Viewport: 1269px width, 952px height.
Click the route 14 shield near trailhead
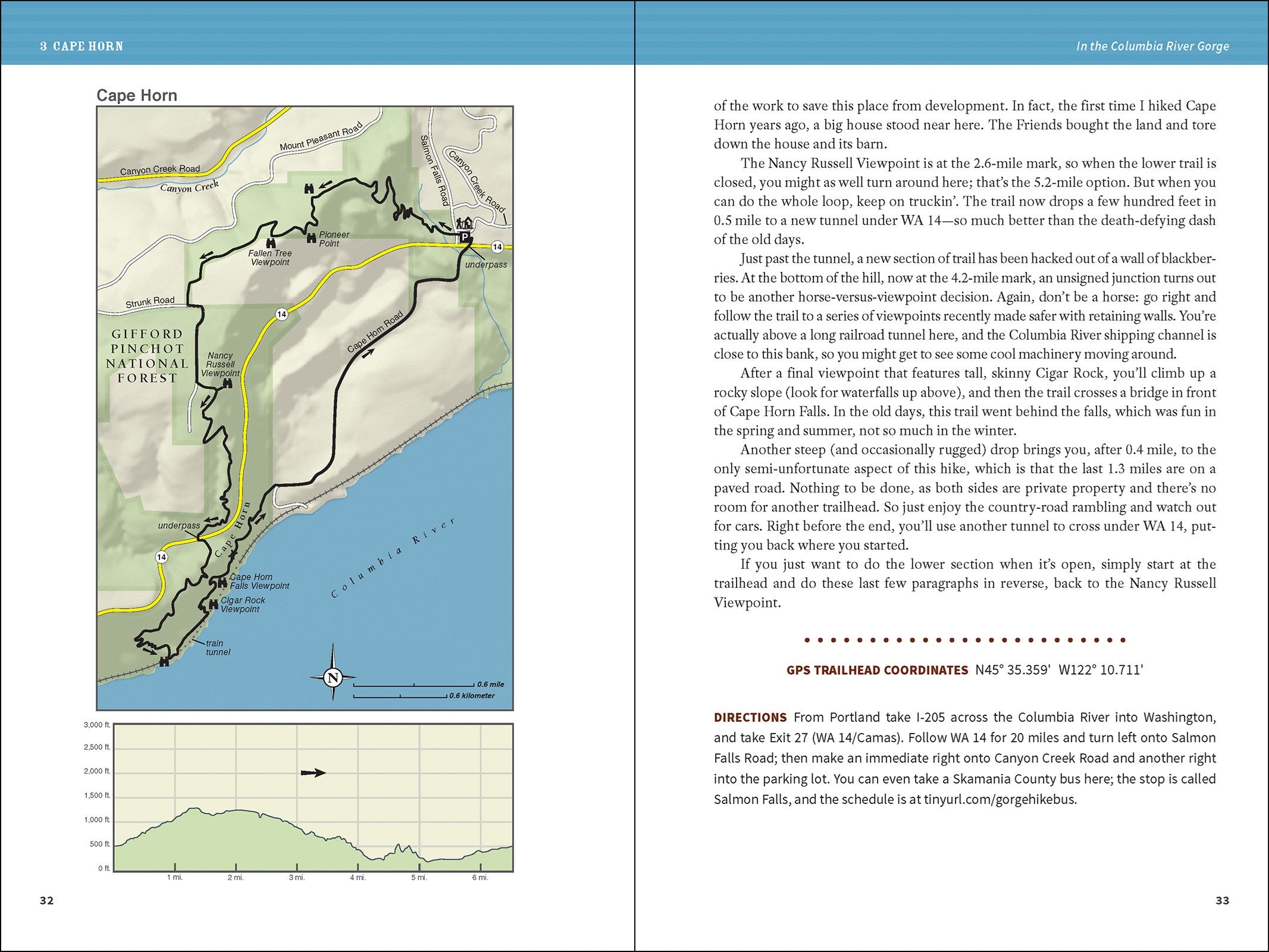(497, 247)
